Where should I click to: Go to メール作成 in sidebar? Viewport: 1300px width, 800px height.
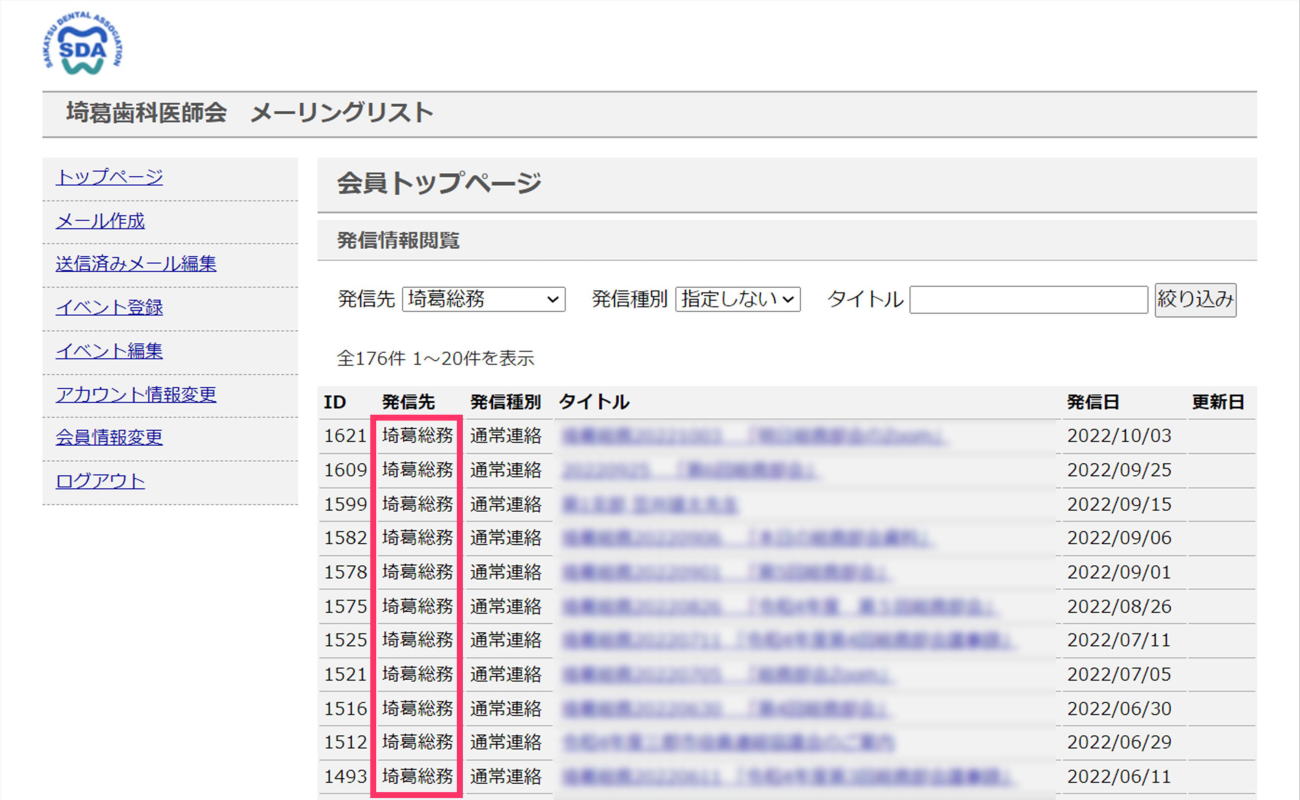(x=100, y=221)
